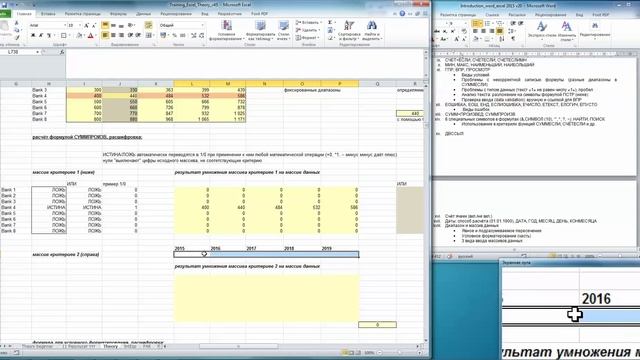Select column M header in Excel
The height and width of the screenshot is (360, 640).
[x=228, y=84]
